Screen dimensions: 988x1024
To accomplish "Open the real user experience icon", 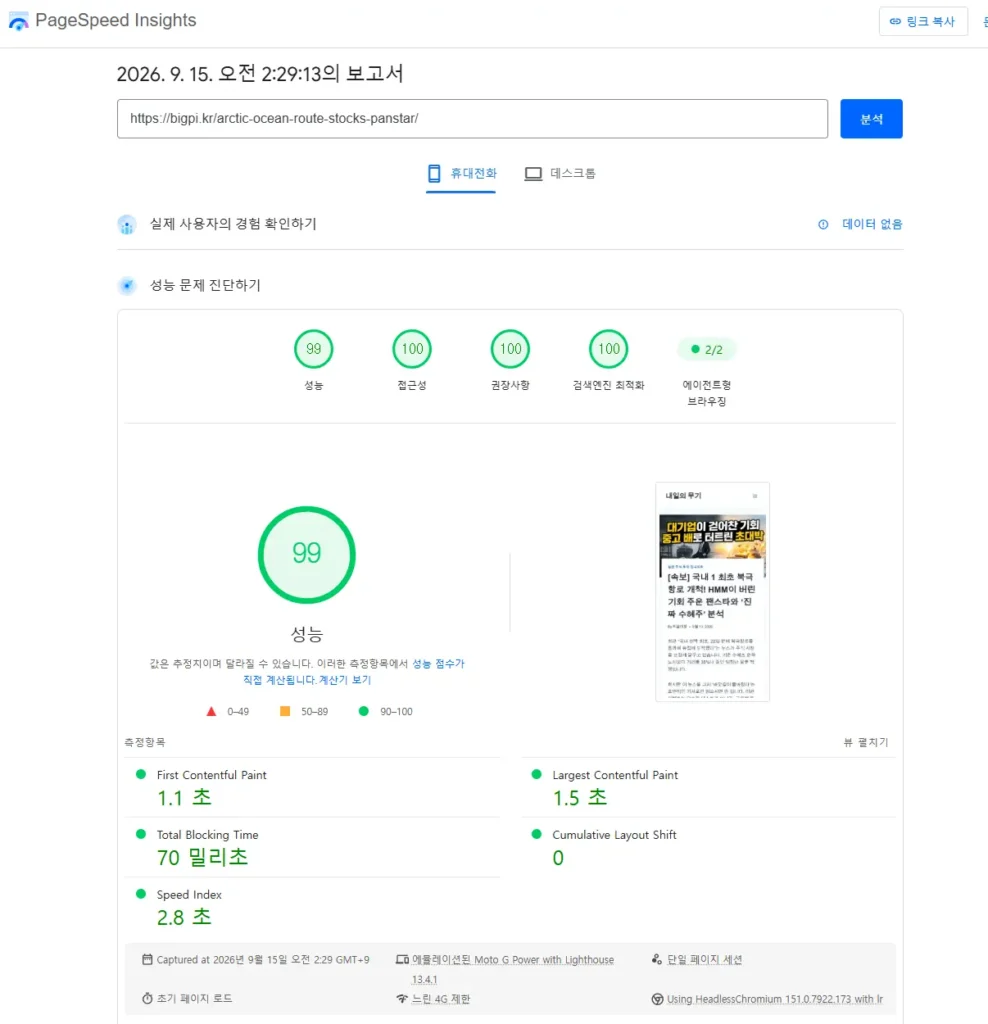I will point(127,225).
